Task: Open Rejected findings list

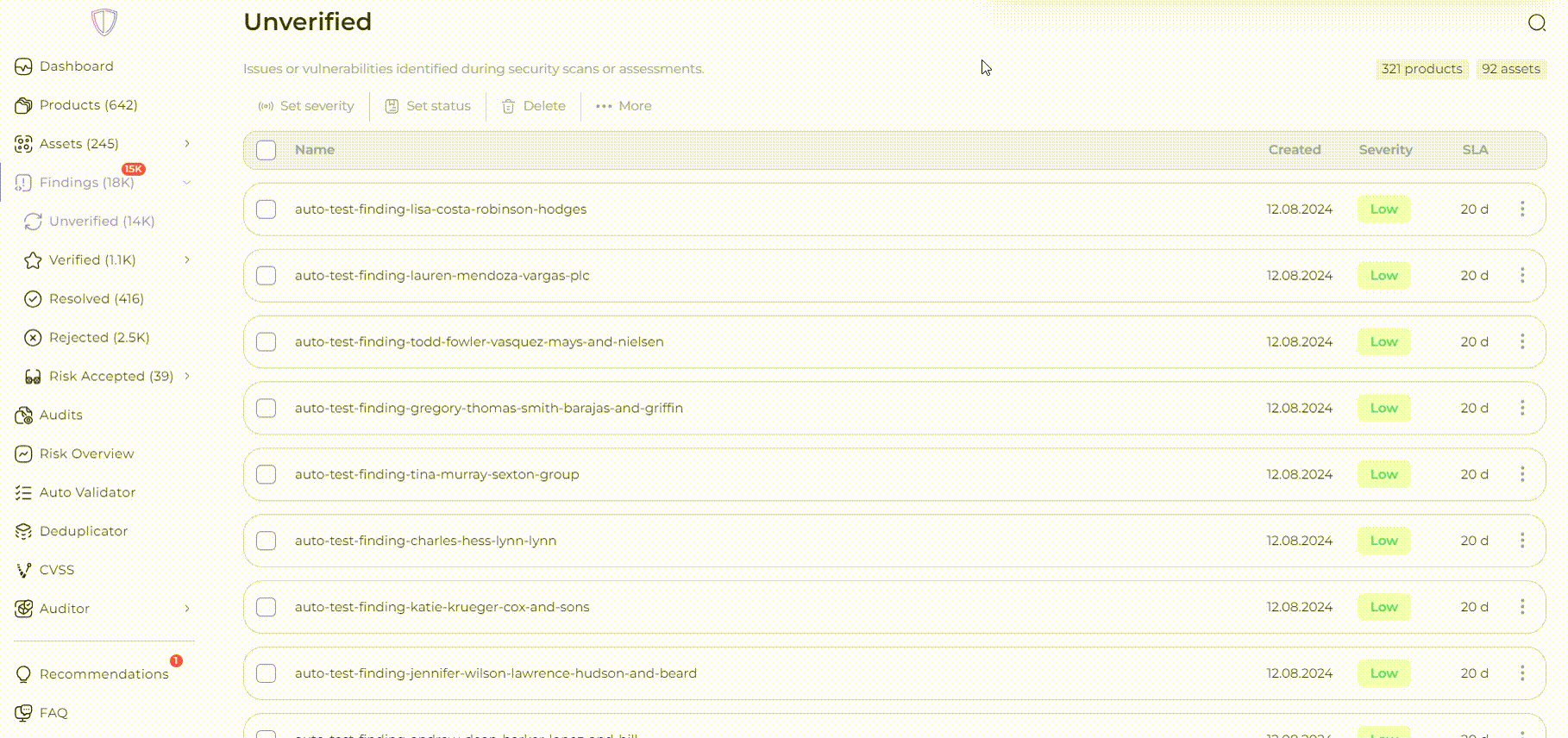Action: click(98, 338)
